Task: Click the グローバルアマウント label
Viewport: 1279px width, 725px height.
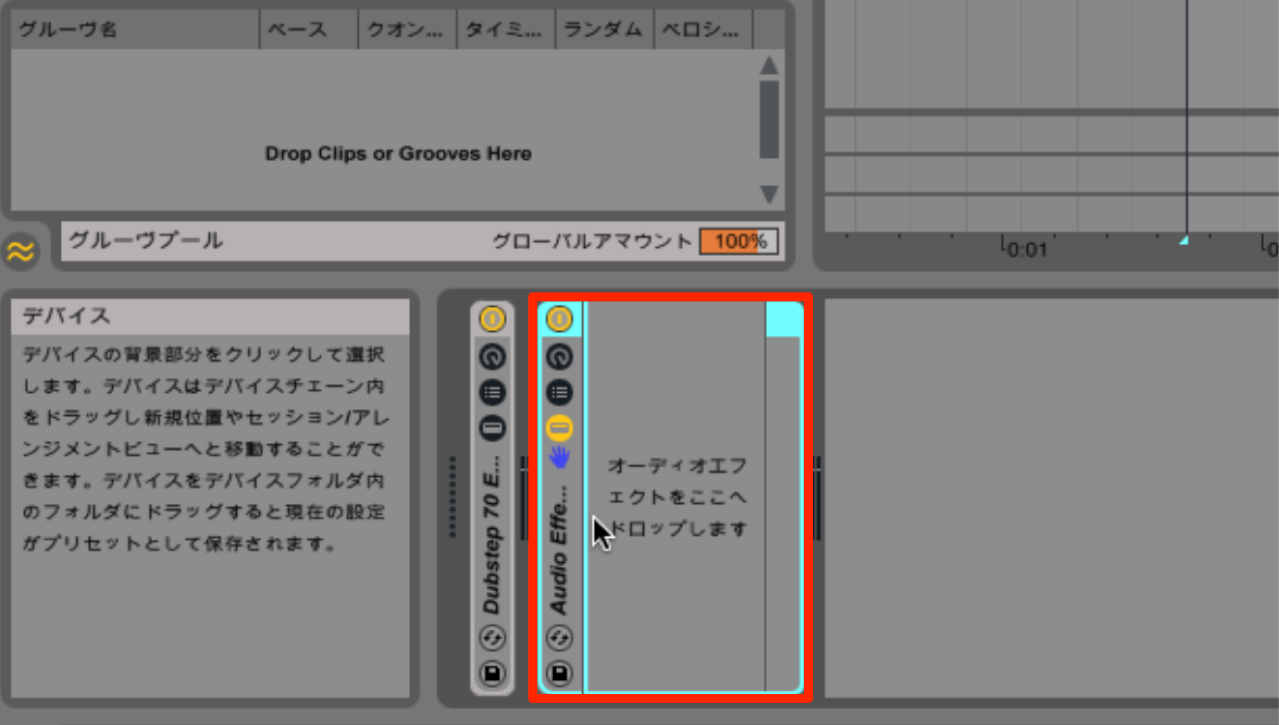Action: click(x=592, y=241)
